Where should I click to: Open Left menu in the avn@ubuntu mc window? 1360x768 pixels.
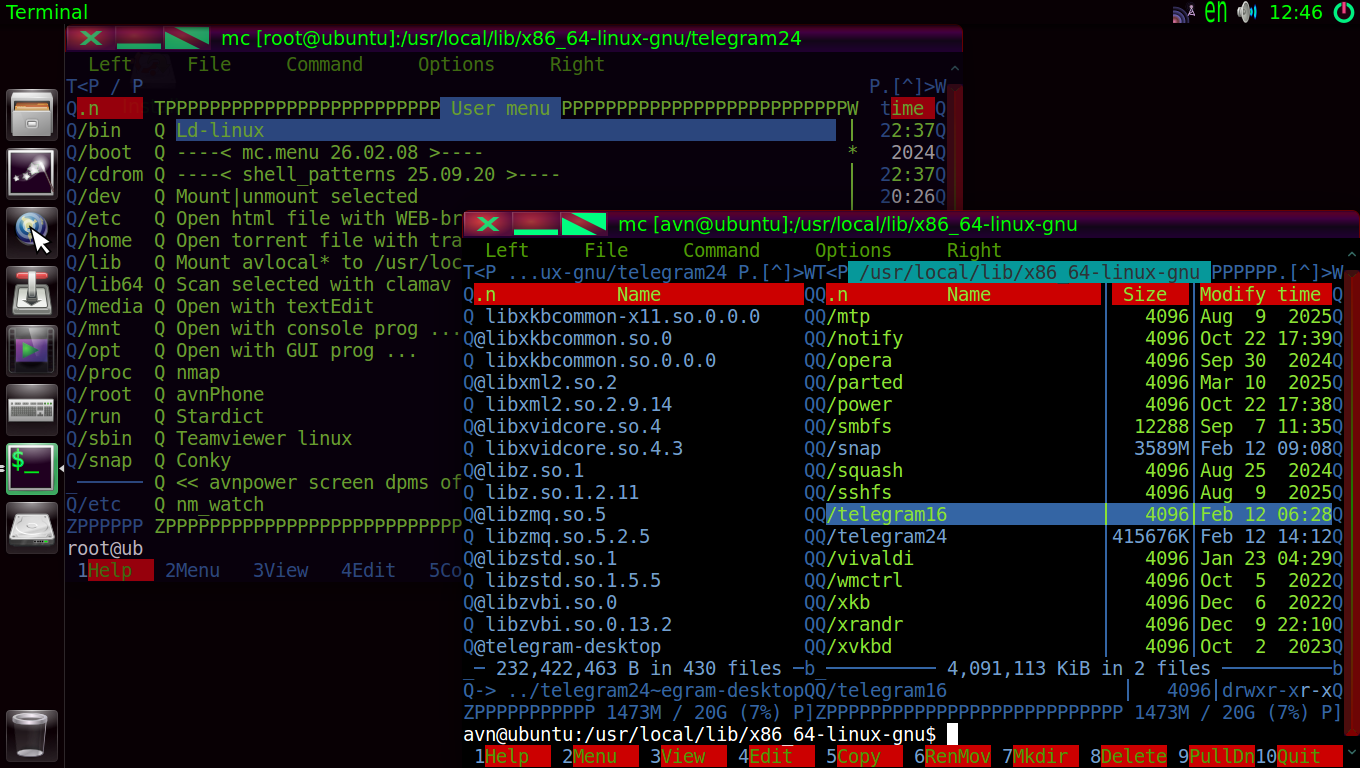tap(507, 250)
